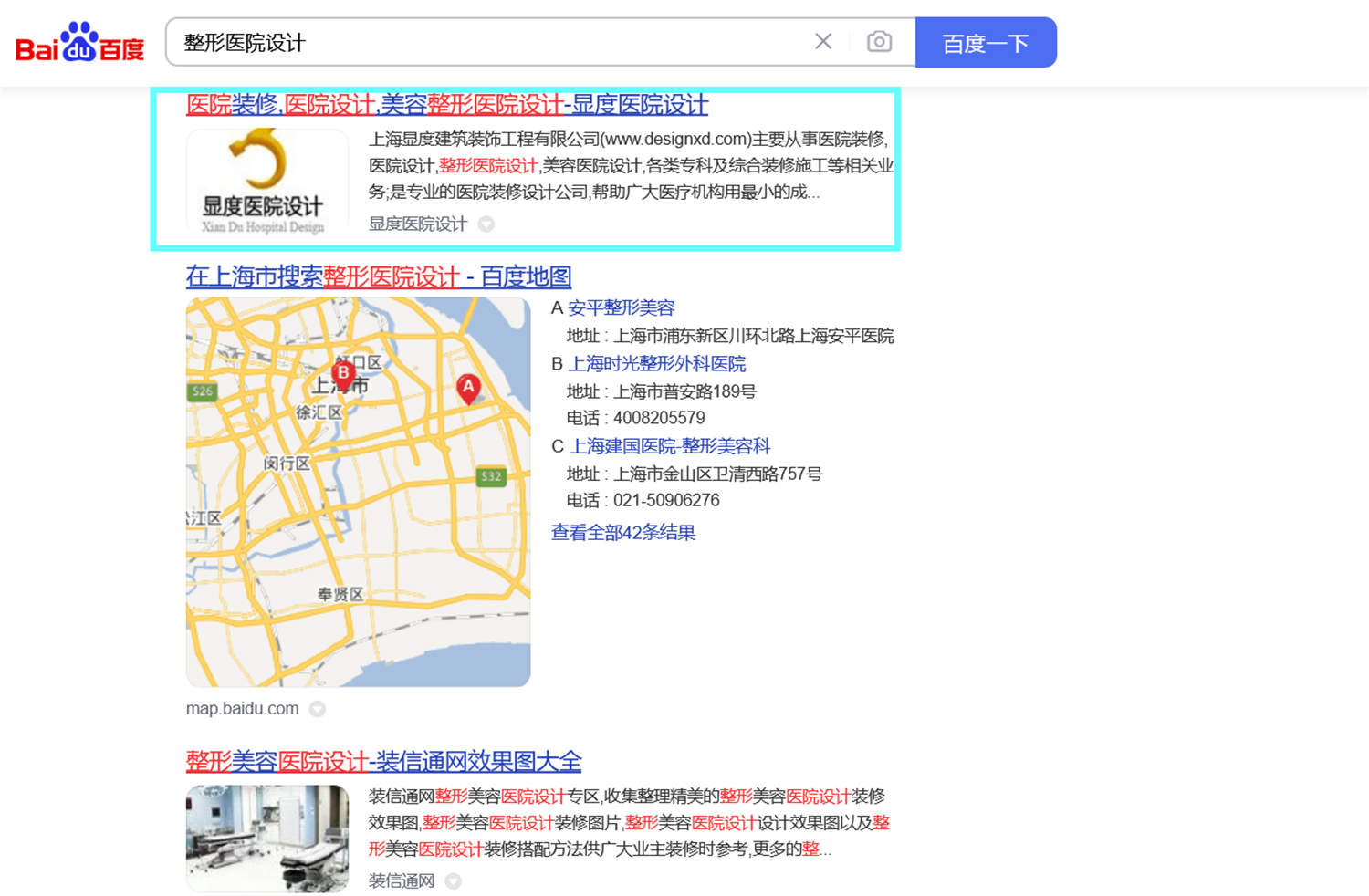Open 在上海市搜索整形医院设计 百度地图 link
Image resolution: width=1369 pixels, height=896 pixels.
click(379, 276)
